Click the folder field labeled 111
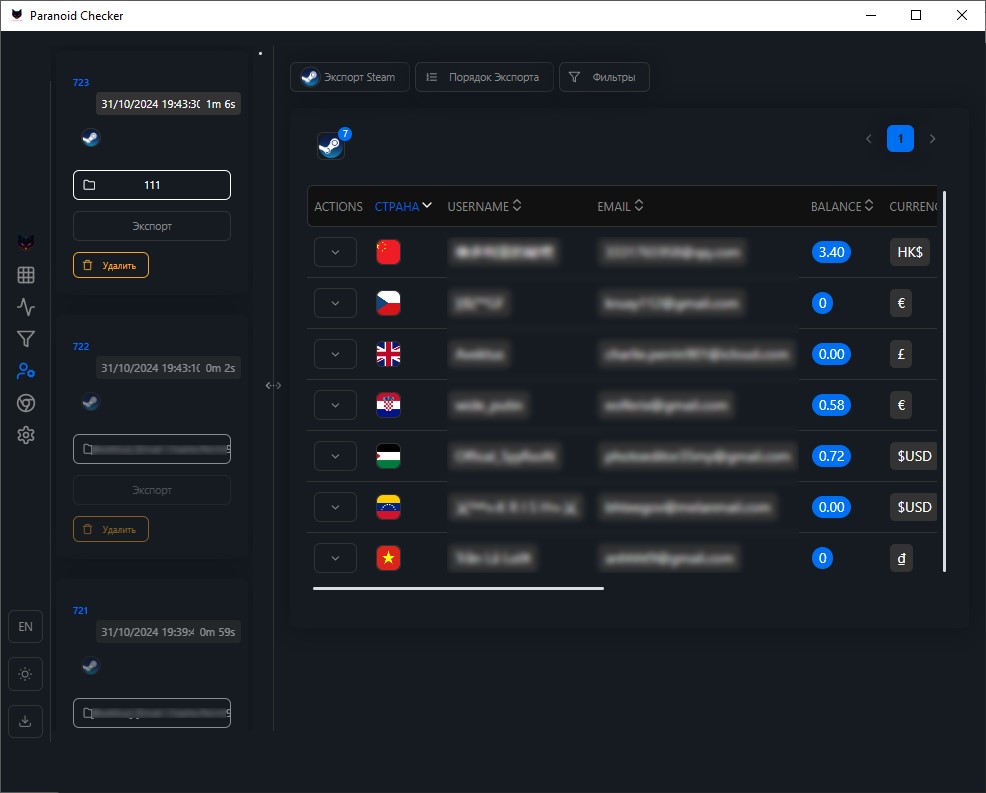Viewport: 986px width, 793px height. click(x=152, y=185)
